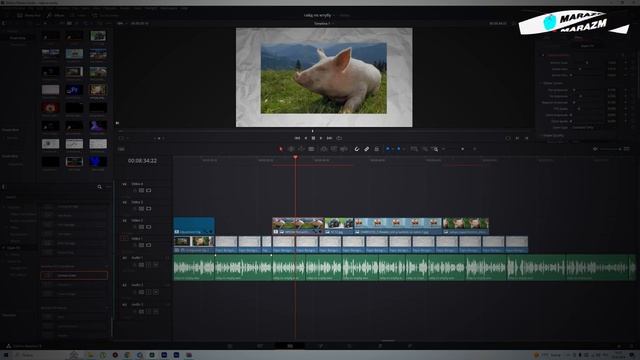640x360 pixels.
Task: Solo the Audio 3 track
Action: coord(149,311)
